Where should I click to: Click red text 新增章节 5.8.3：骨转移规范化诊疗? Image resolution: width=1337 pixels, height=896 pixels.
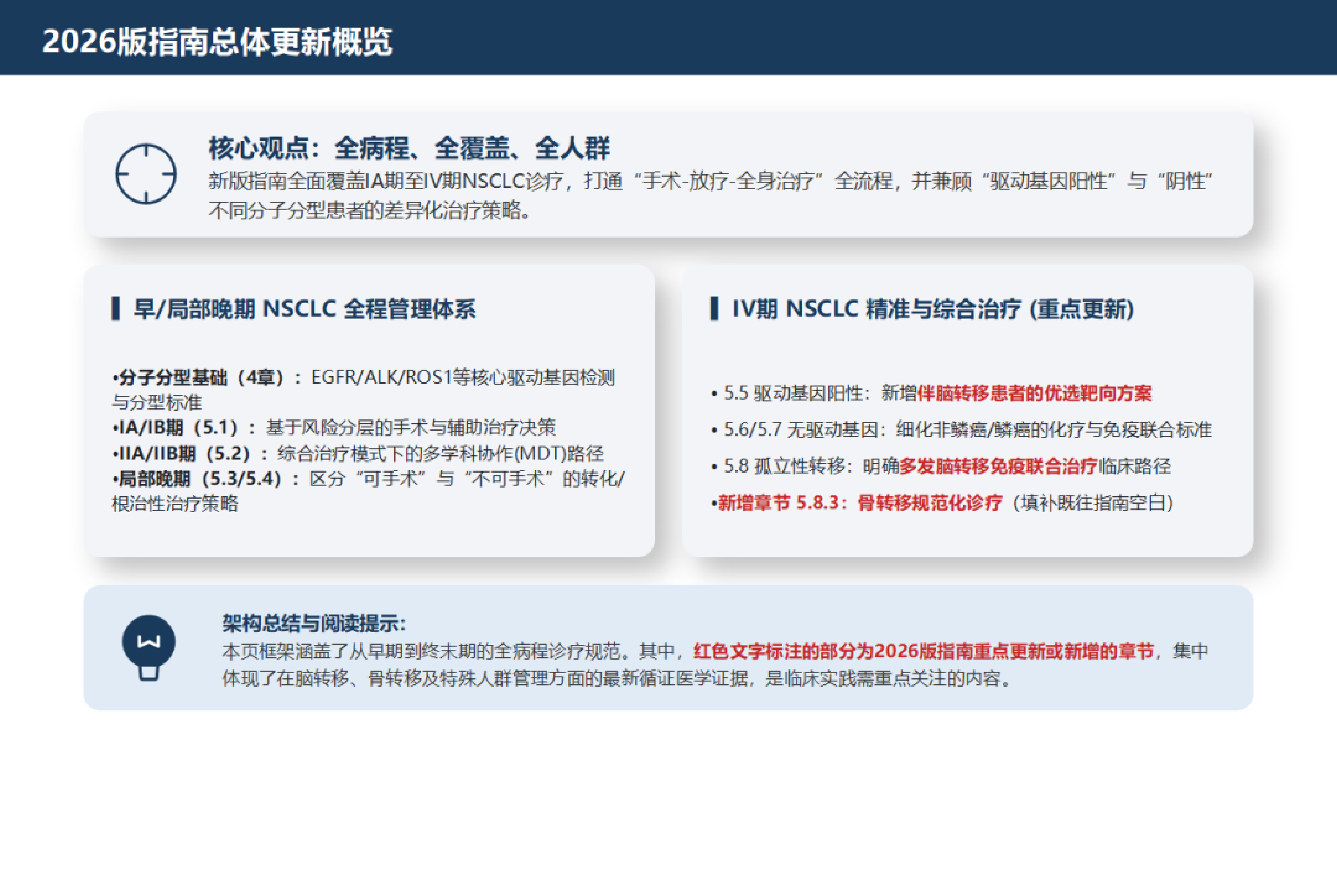(860, 503)
